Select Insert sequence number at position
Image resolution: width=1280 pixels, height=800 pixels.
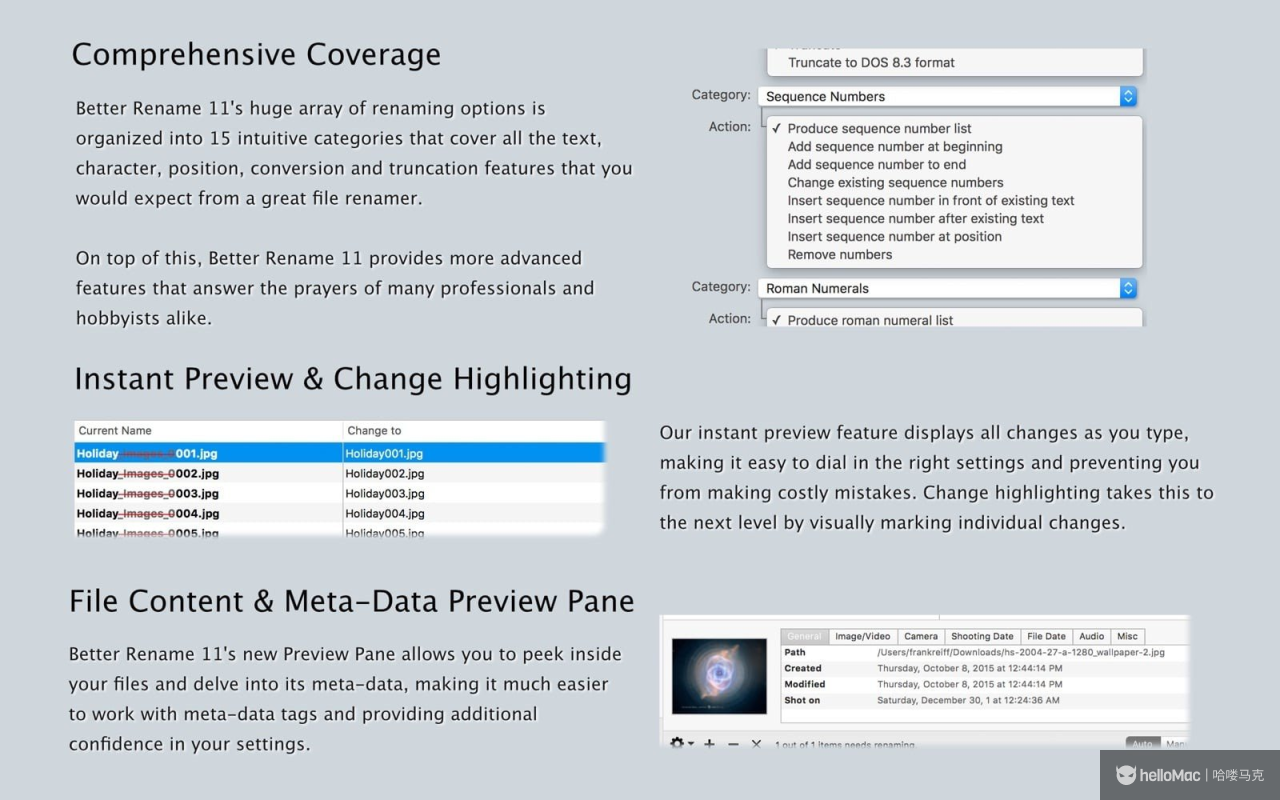pos(895,236)
